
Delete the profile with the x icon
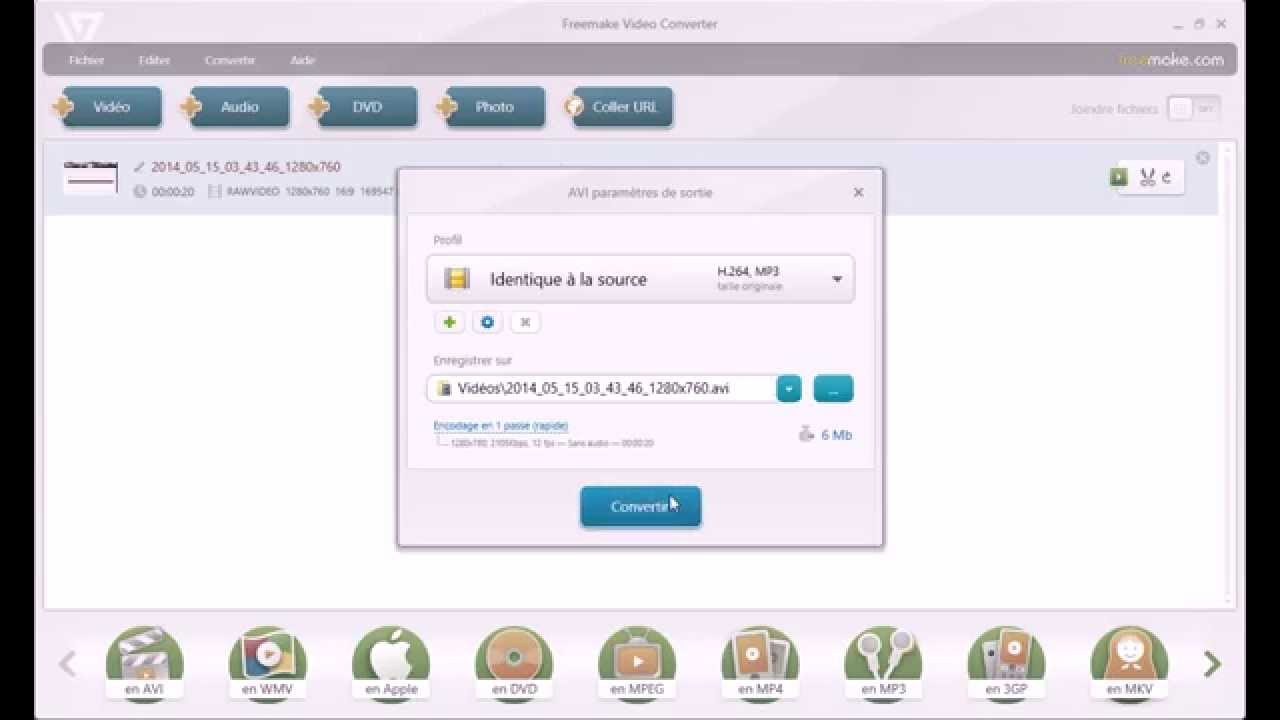tap(525, 322)
